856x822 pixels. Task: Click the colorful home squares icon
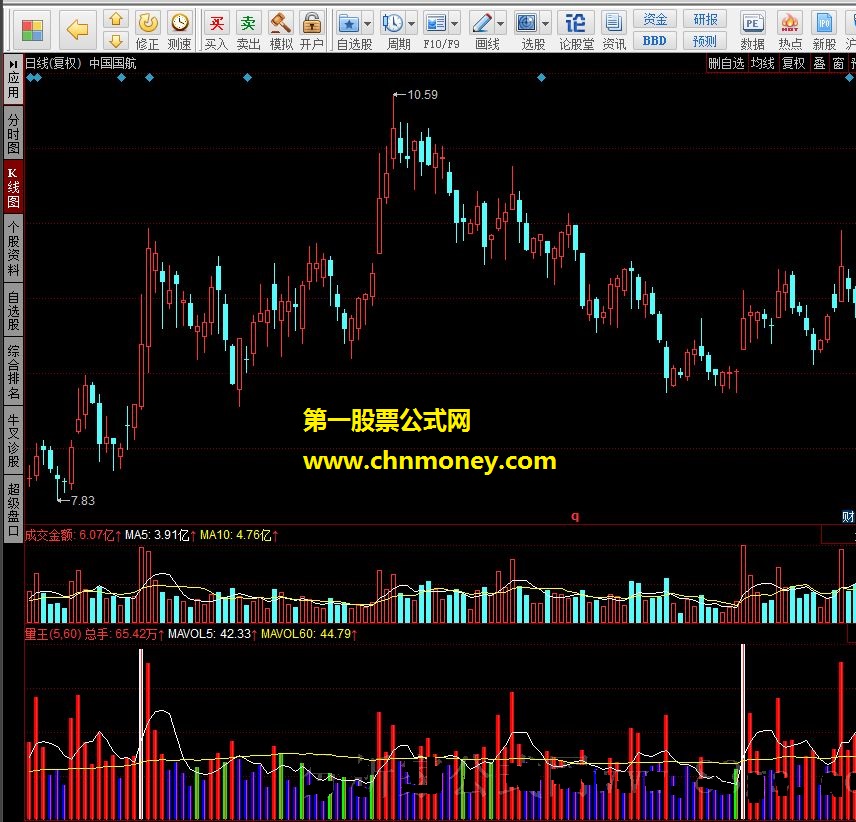31,30
